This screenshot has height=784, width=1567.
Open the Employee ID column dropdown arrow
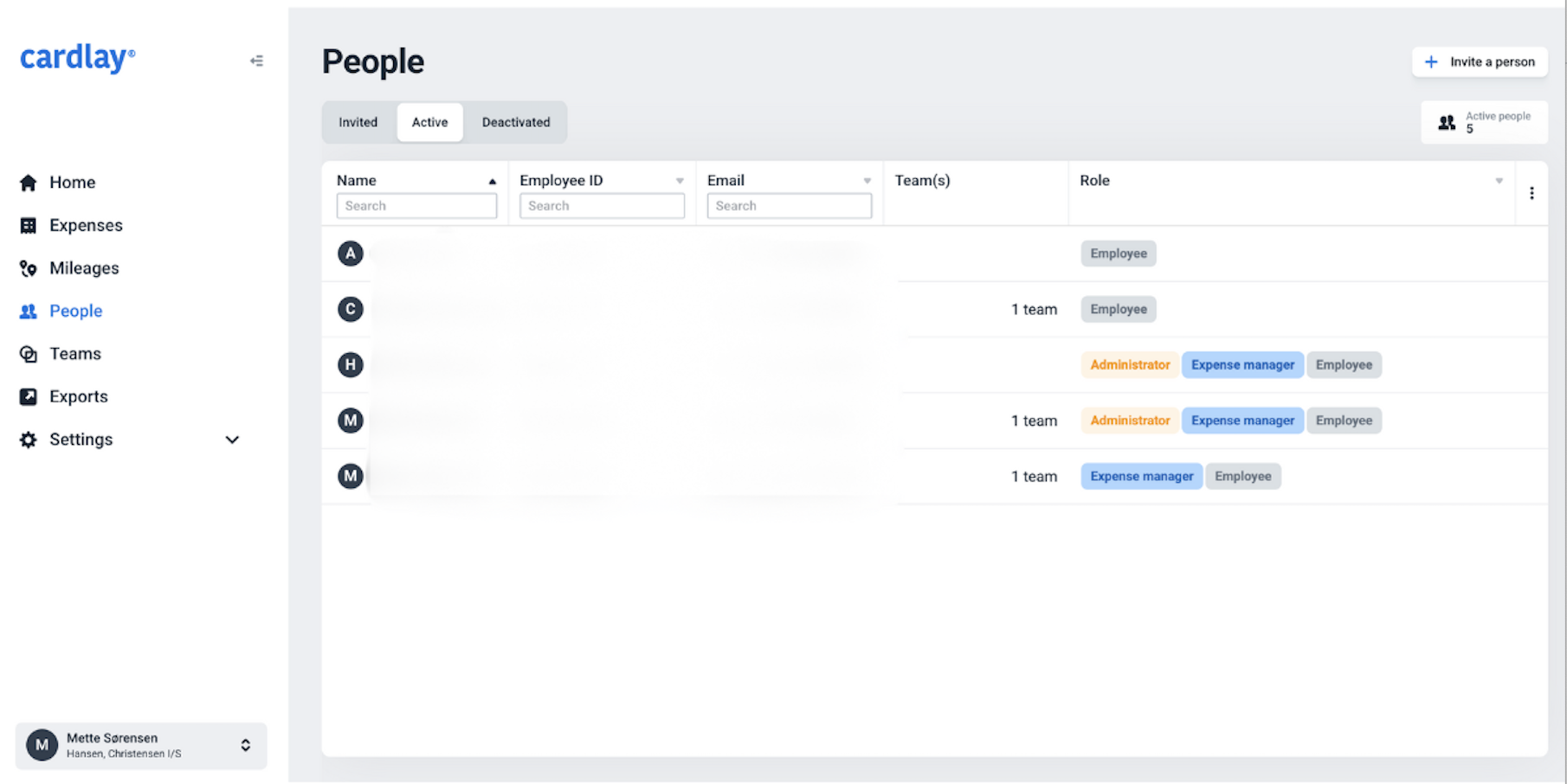pyautogui.click(x=680, y=181)
